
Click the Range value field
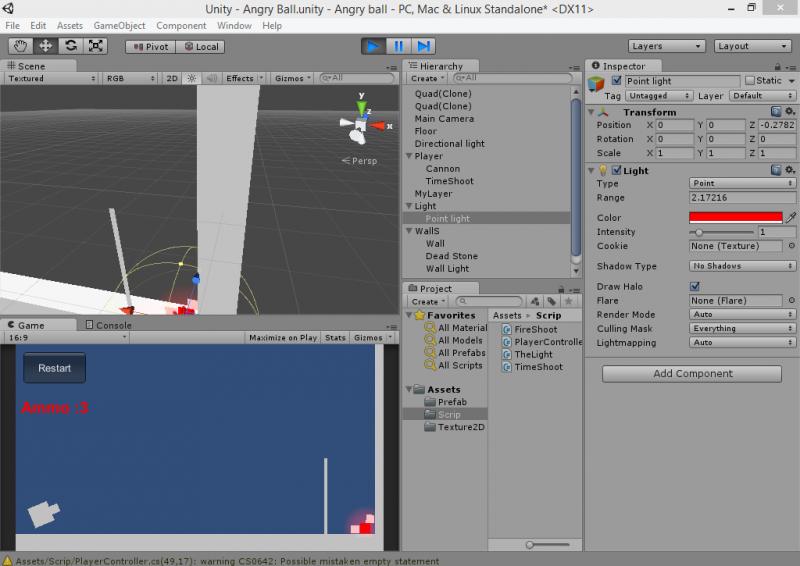click(x=742, y=198)
